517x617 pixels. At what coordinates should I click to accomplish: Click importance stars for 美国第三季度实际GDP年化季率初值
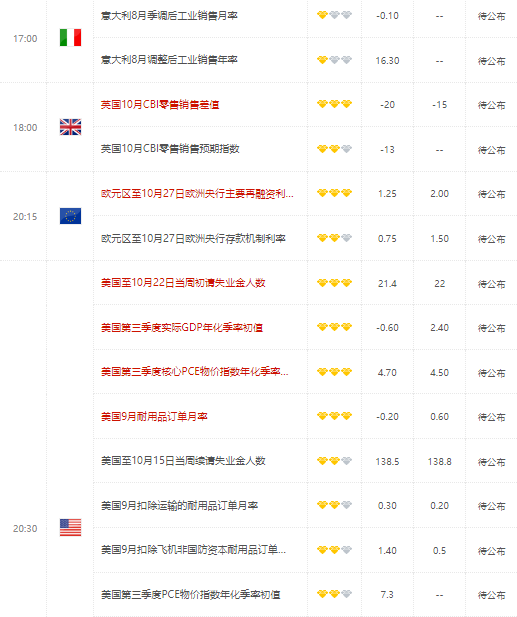pyautogui.click(x=334, y=327)
